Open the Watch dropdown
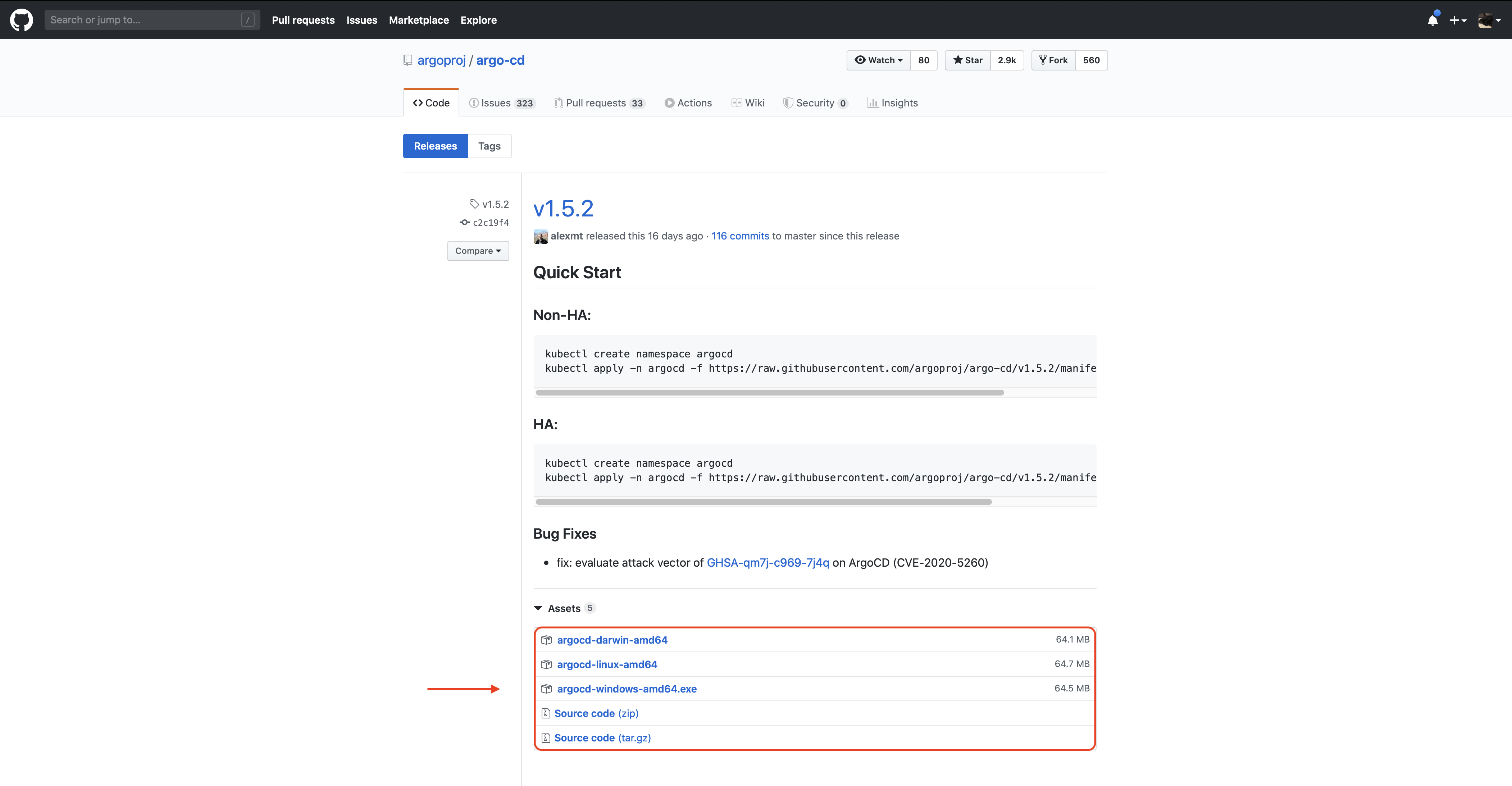Viewport: 1512px width, 786px height. coord(879,60)
